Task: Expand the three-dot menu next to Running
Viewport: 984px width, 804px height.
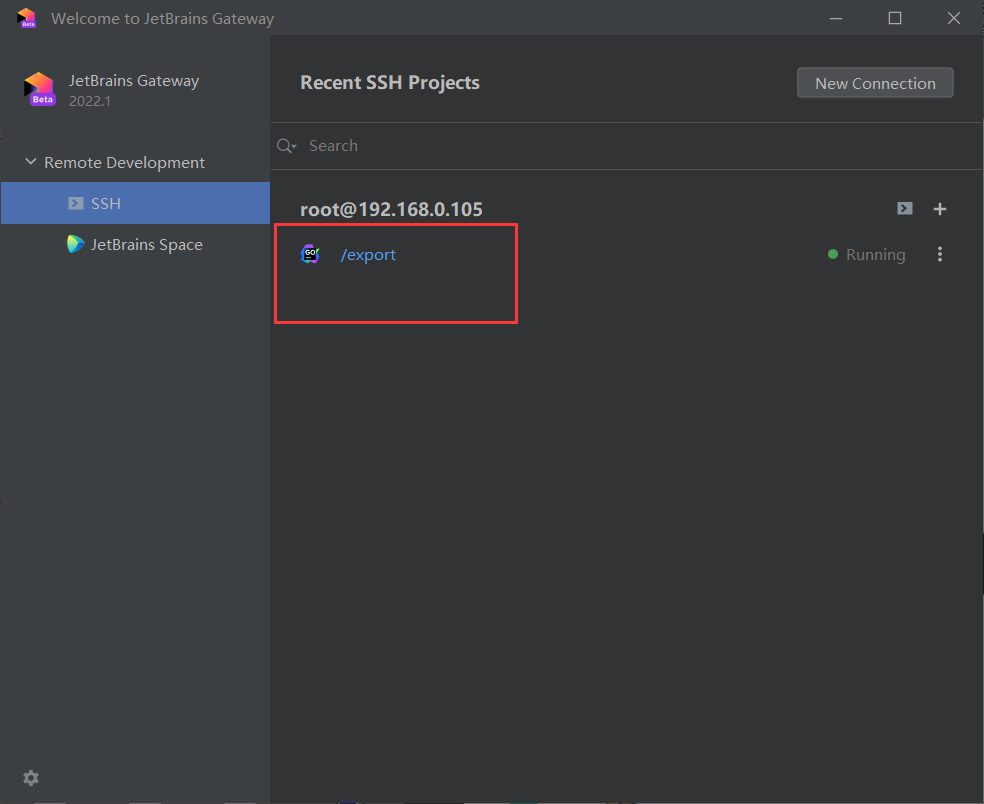Action: [939, 254]
